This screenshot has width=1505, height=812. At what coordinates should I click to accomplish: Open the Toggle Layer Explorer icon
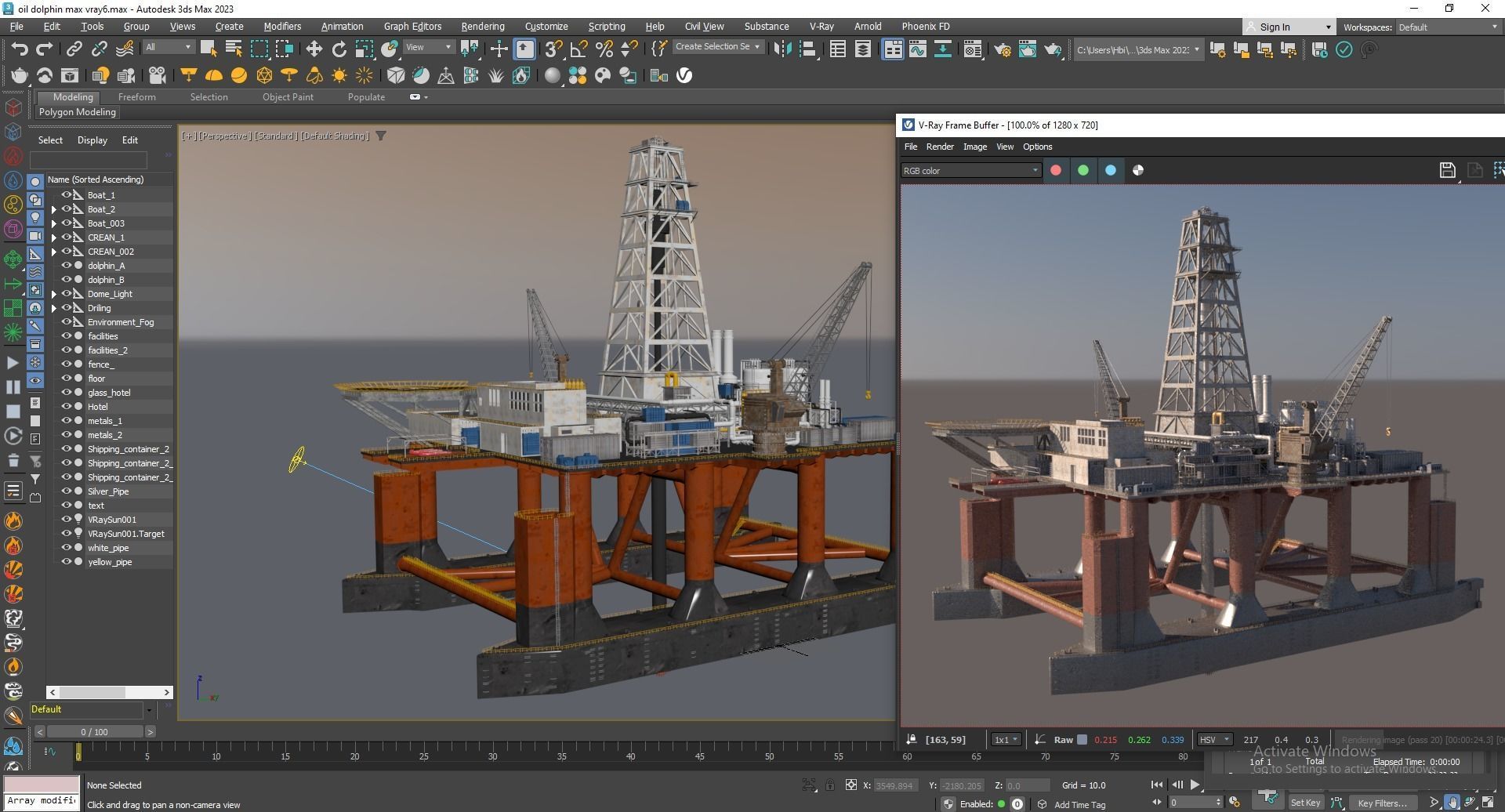(x=862, y=49)
